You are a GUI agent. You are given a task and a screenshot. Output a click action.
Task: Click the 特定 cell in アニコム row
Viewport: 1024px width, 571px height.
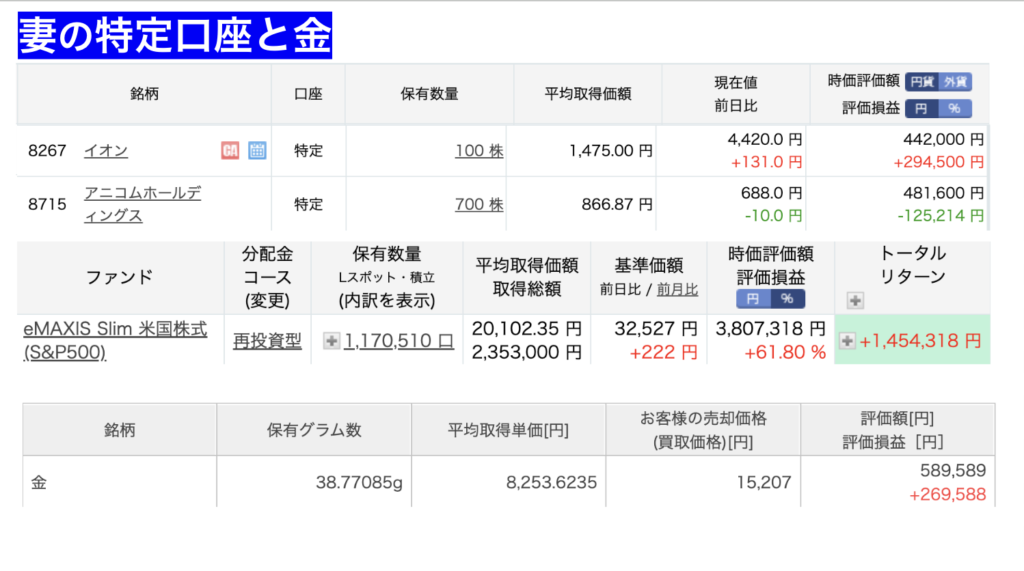(x=308, y=204)
